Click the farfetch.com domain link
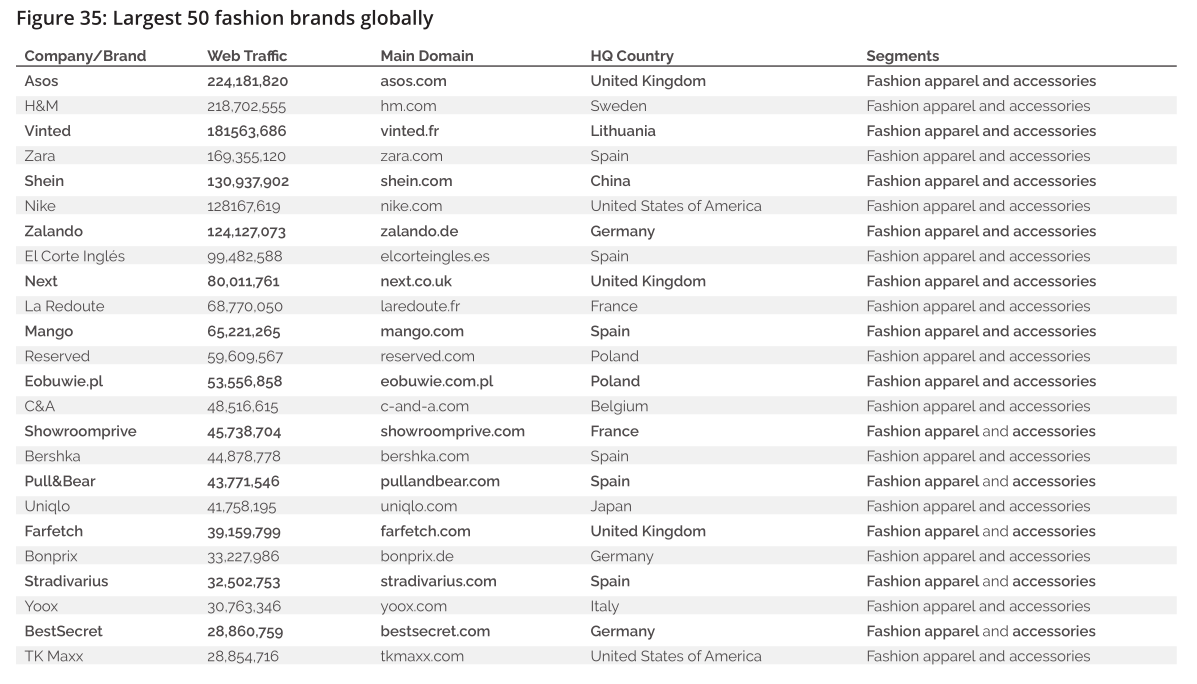 point(425,531)
